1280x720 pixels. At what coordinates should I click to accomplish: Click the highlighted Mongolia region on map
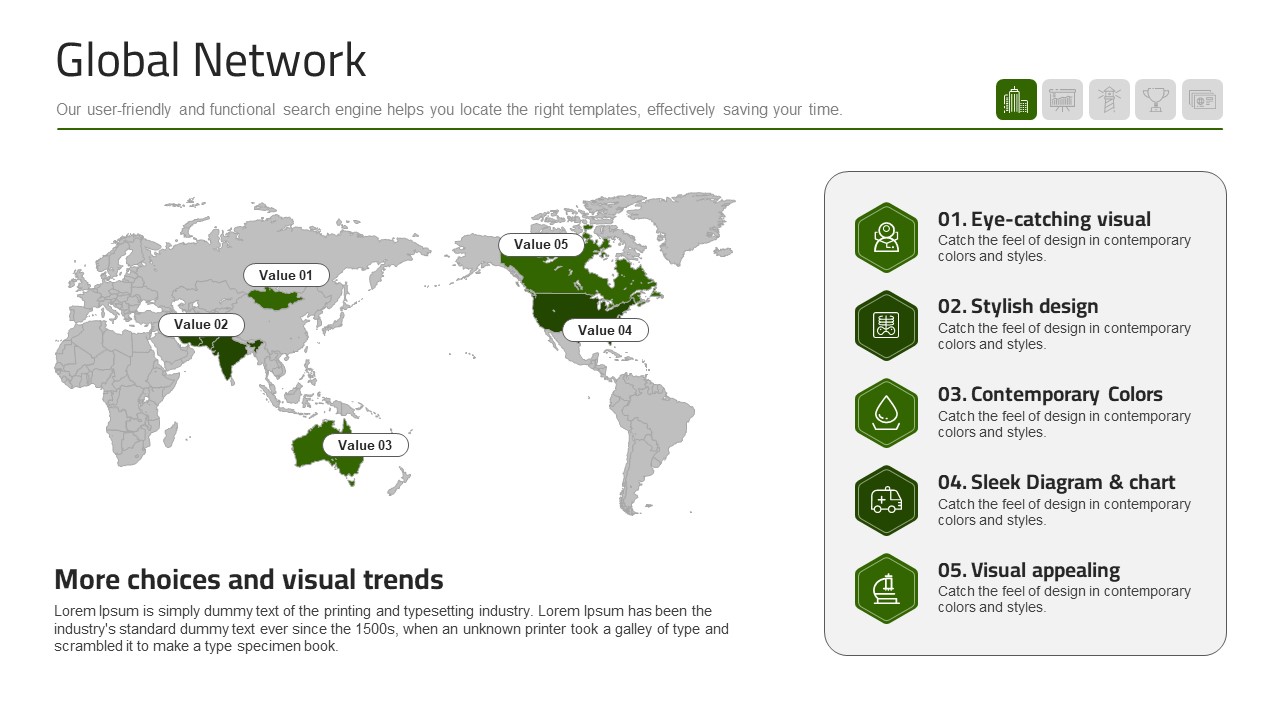[x=276, y=298]
